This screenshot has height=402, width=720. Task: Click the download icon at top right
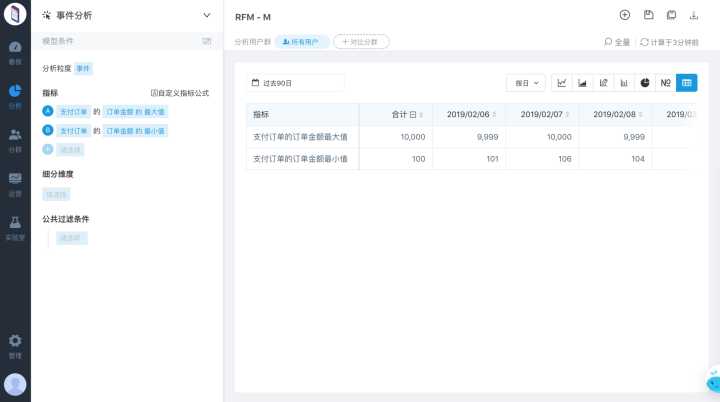pyautogui.click(x=694, y=15)
